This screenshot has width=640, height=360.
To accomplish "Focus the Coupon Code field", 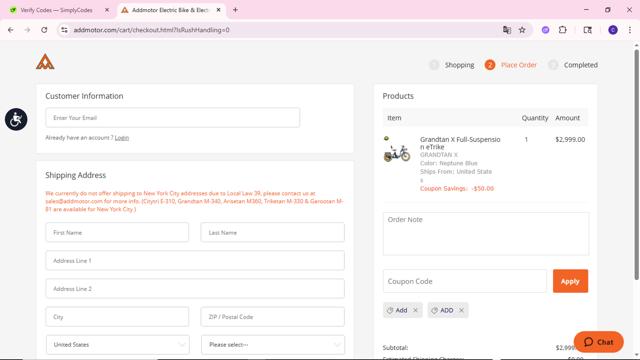I will point(464,281).
